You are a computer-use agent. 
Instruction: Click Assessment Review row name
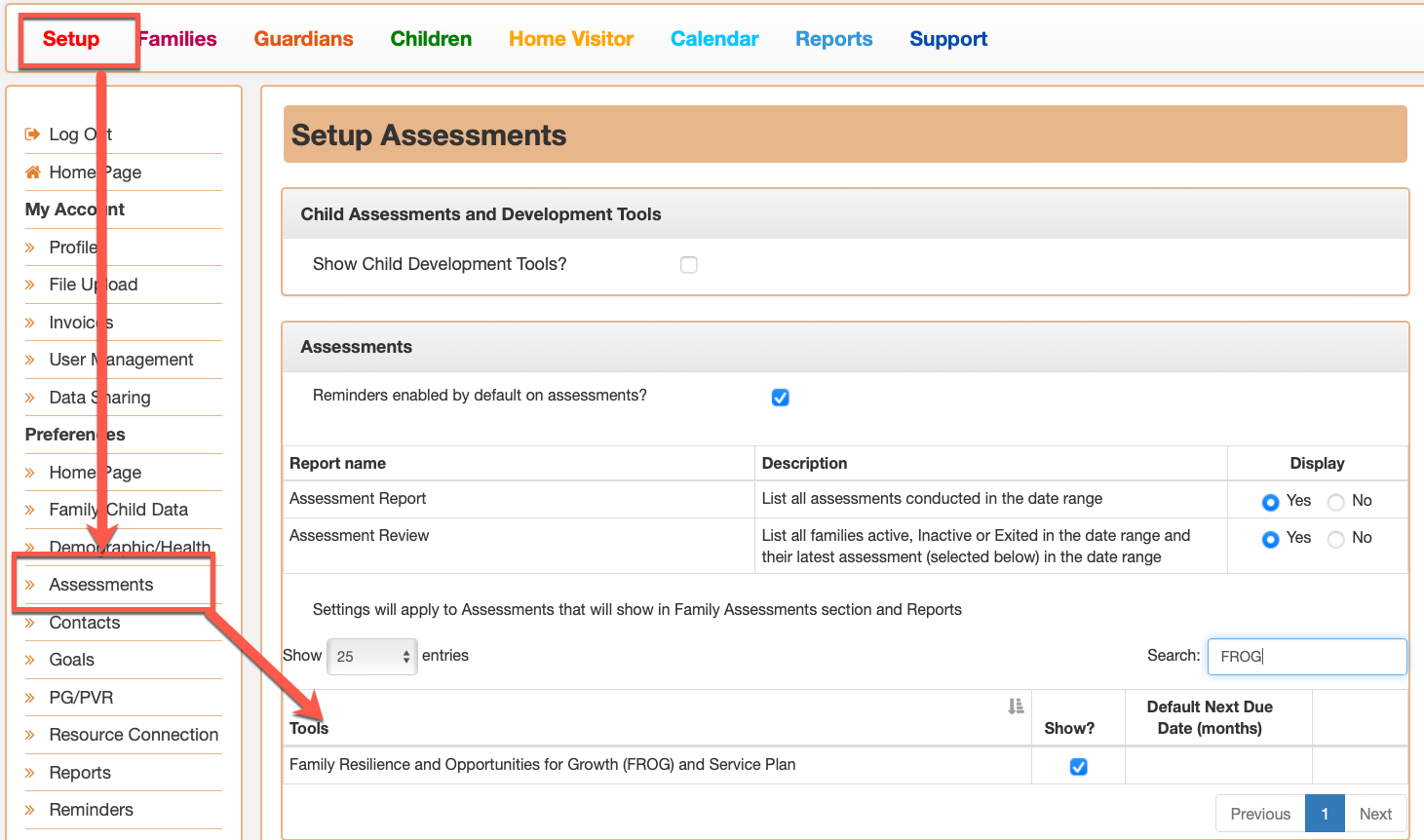[x=359, y=536]
